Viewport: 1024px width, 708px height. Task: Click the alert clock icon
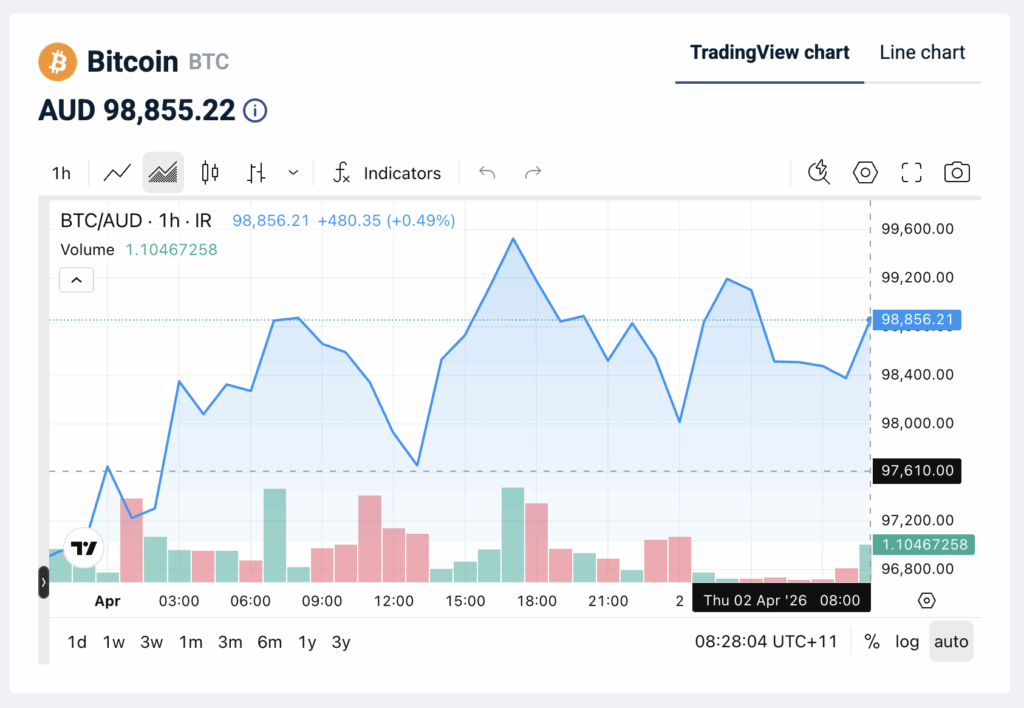coord(818,172)
